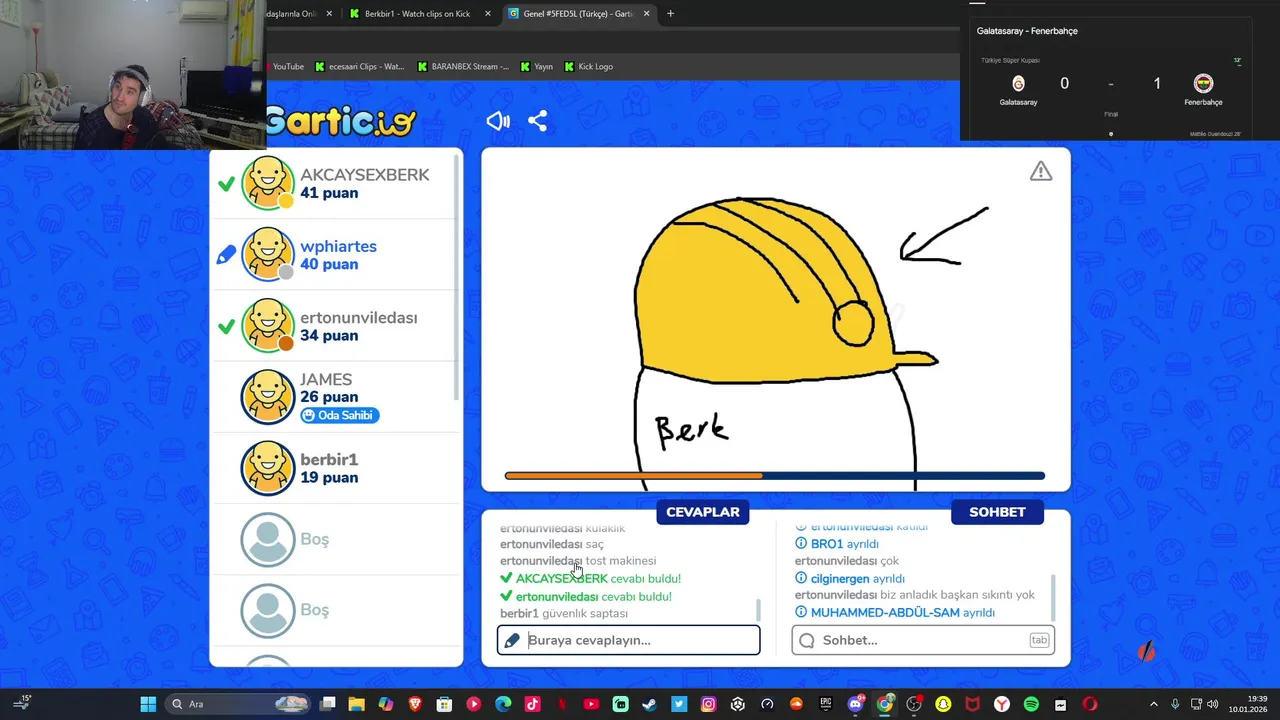1280x720 pixels.
Task: Focus the 'Buraya cevaplayın...' answer field
Action: click(629, 640)
